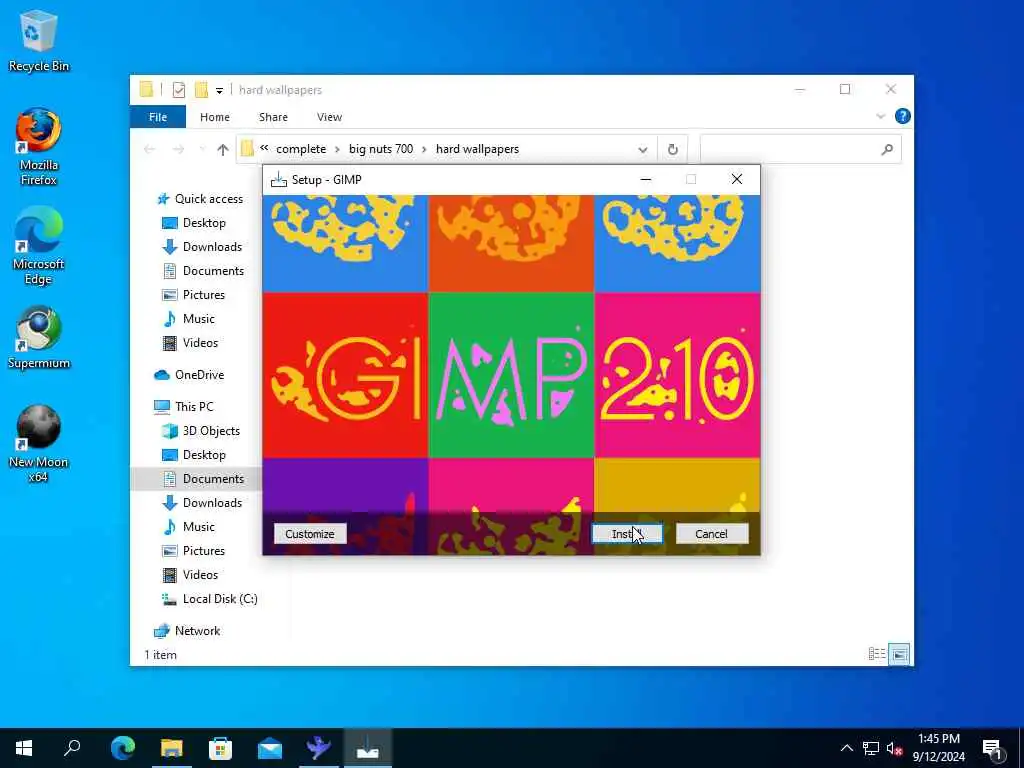Refresh the hard wallpapers folder
Screen dimensions: 1024x768
pos(673,150)
